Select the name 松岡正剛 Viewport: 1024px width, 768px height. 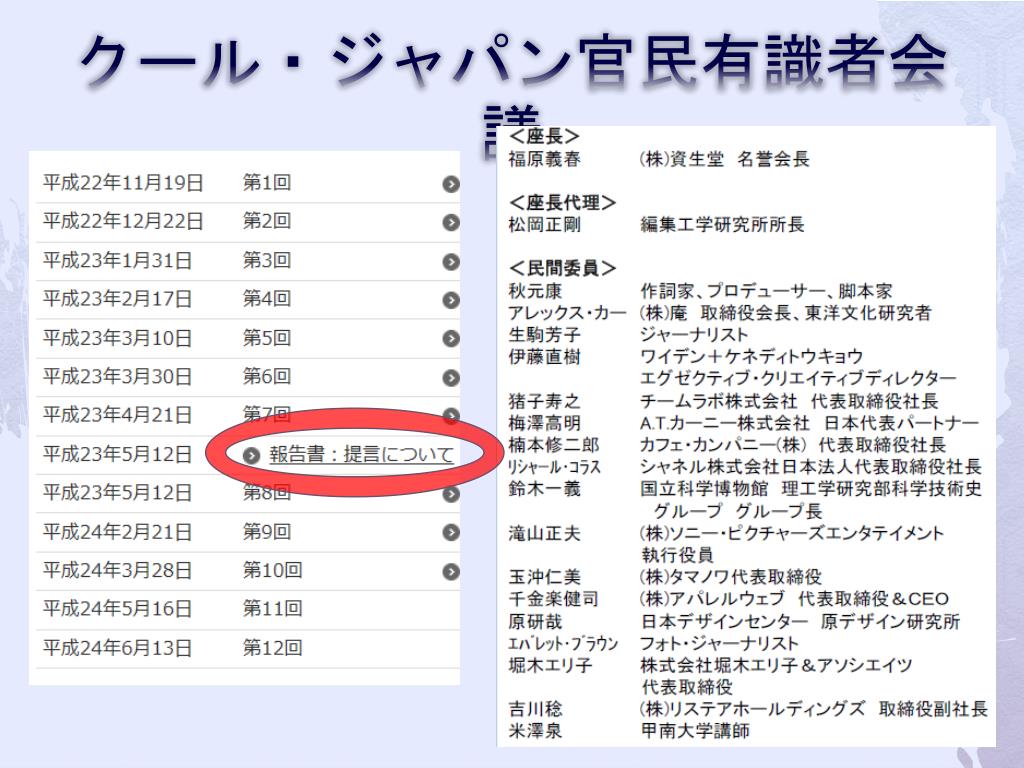(544, 225)
